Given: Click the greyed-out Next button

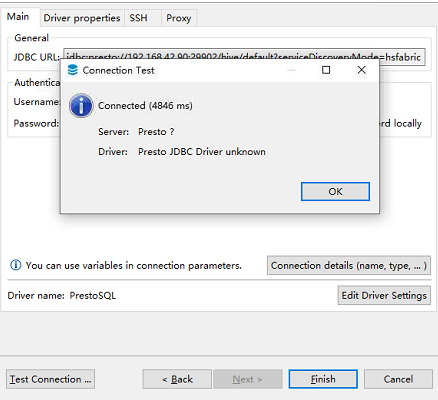Looking at the screenshot, I should coord(248,379).
